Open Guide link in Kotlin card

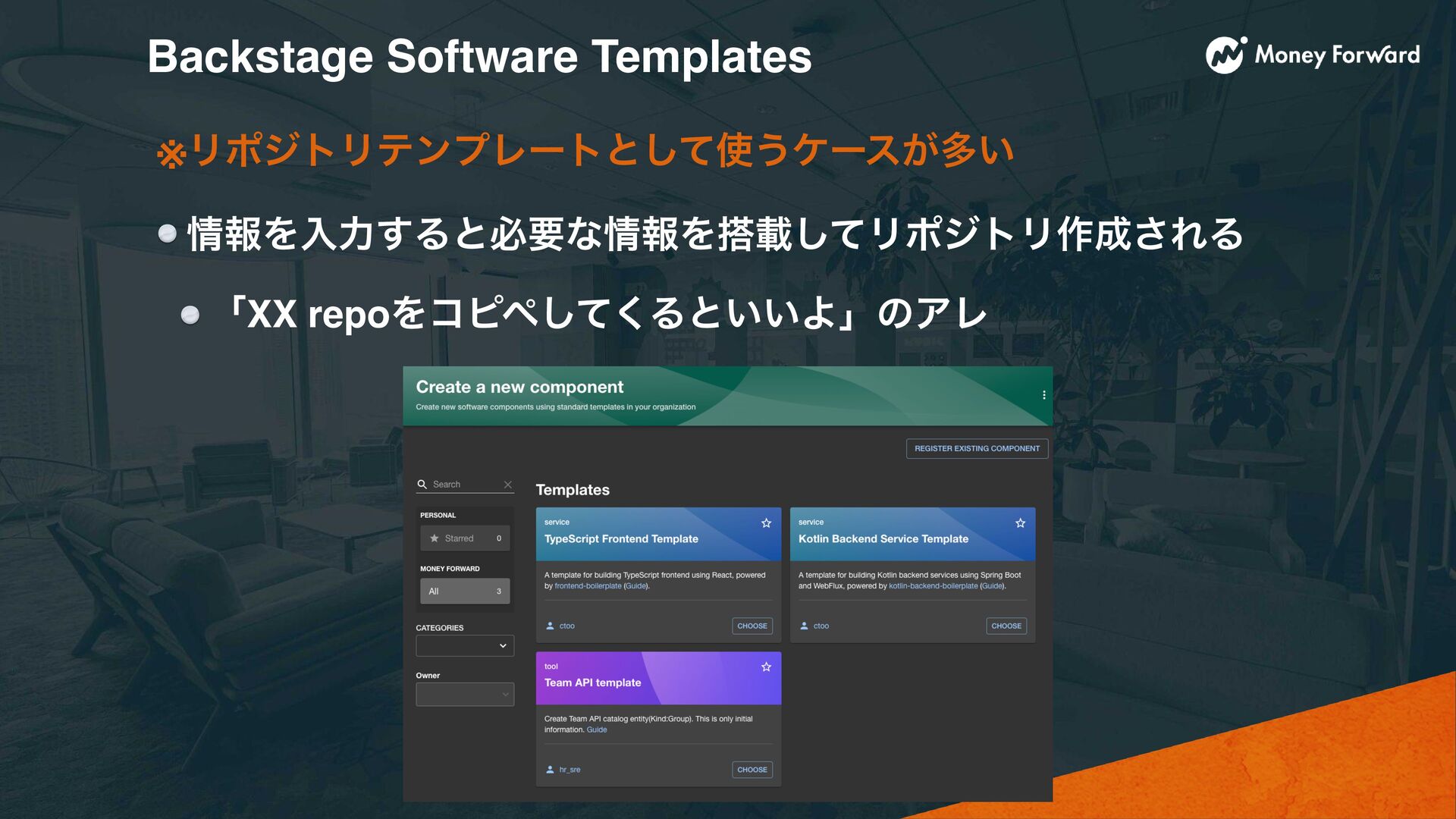pyautogui.click(x=992, y=586)
